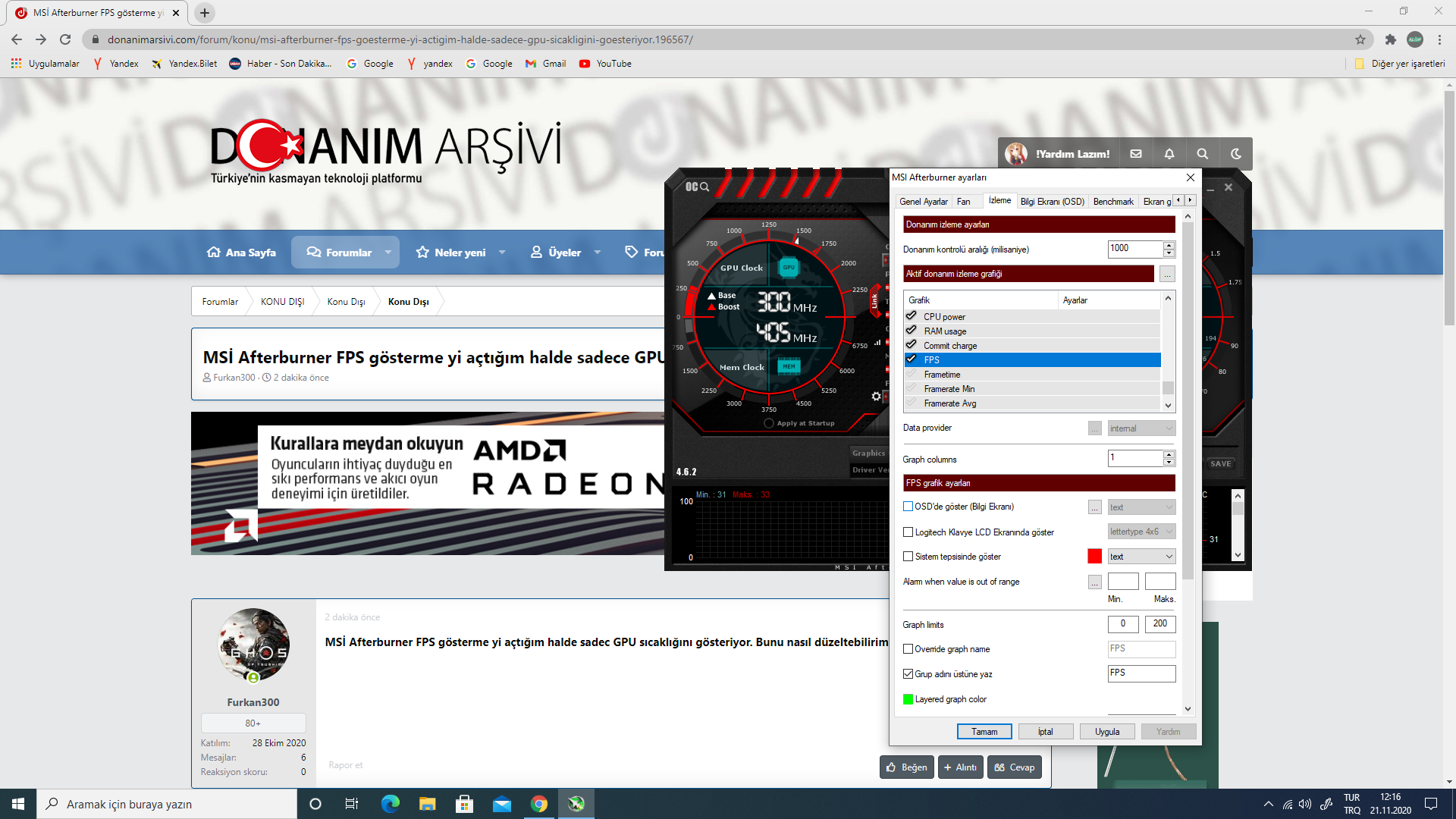Click the MEM chip icon next to Mem Clock

click(789, 367)
